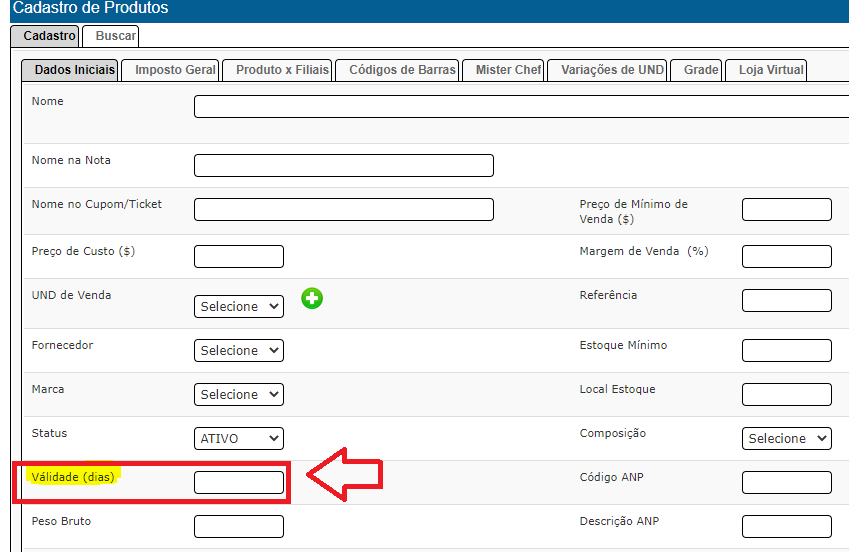Focus the Nome input field
The width and height of the screenshot is (849, 552).
521,107
